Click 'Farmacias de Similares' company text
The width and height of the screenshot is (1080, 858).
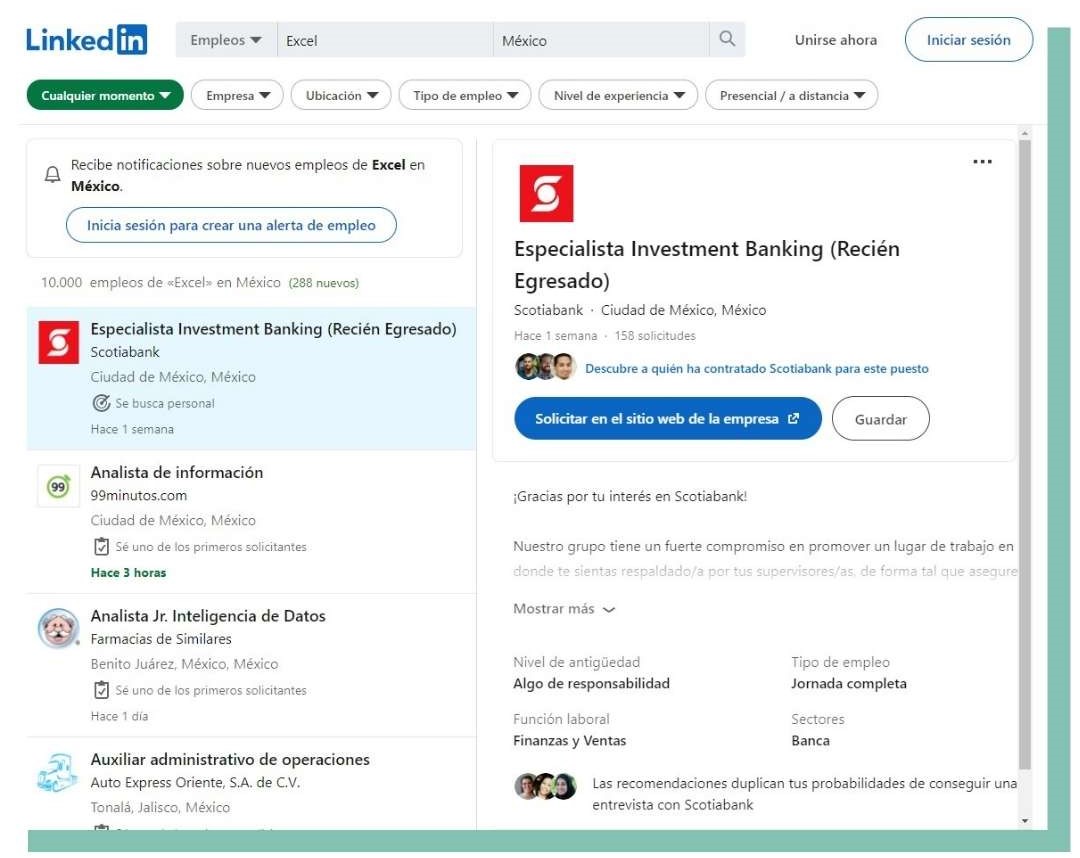click(160, 638)
